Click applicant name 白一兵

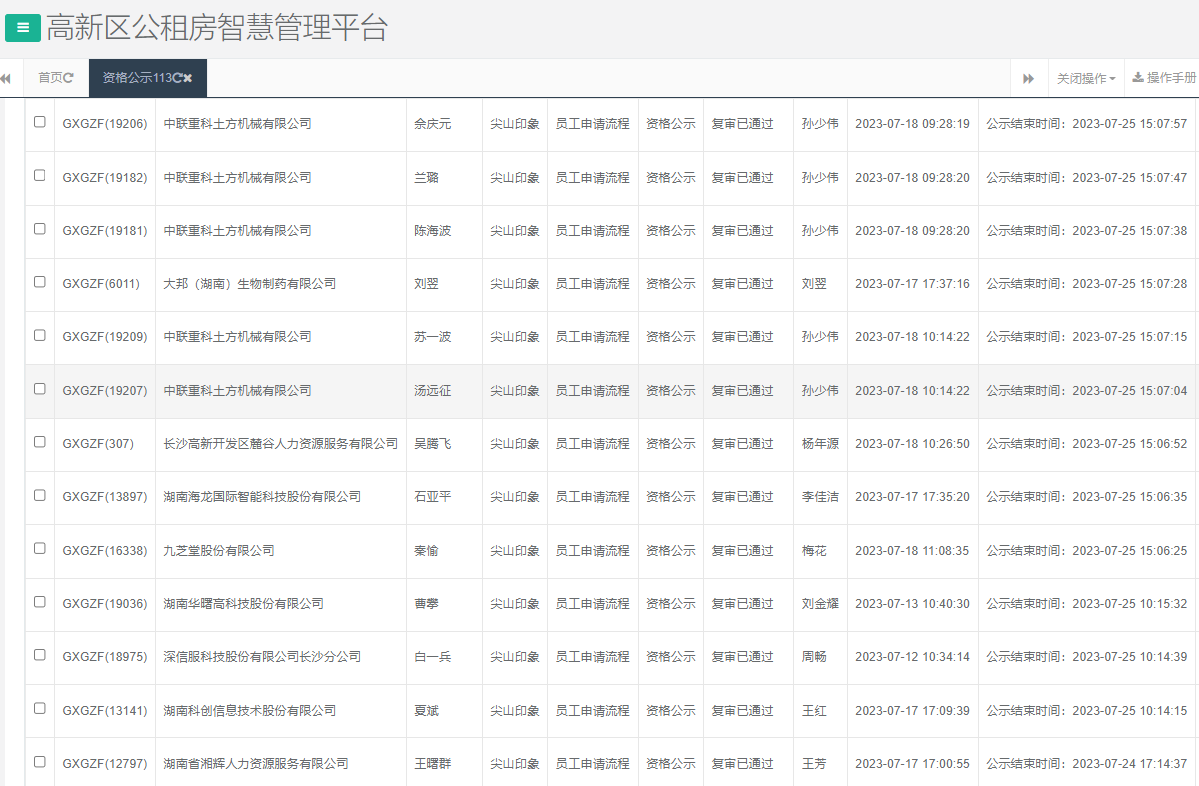[x=433, y=657]
